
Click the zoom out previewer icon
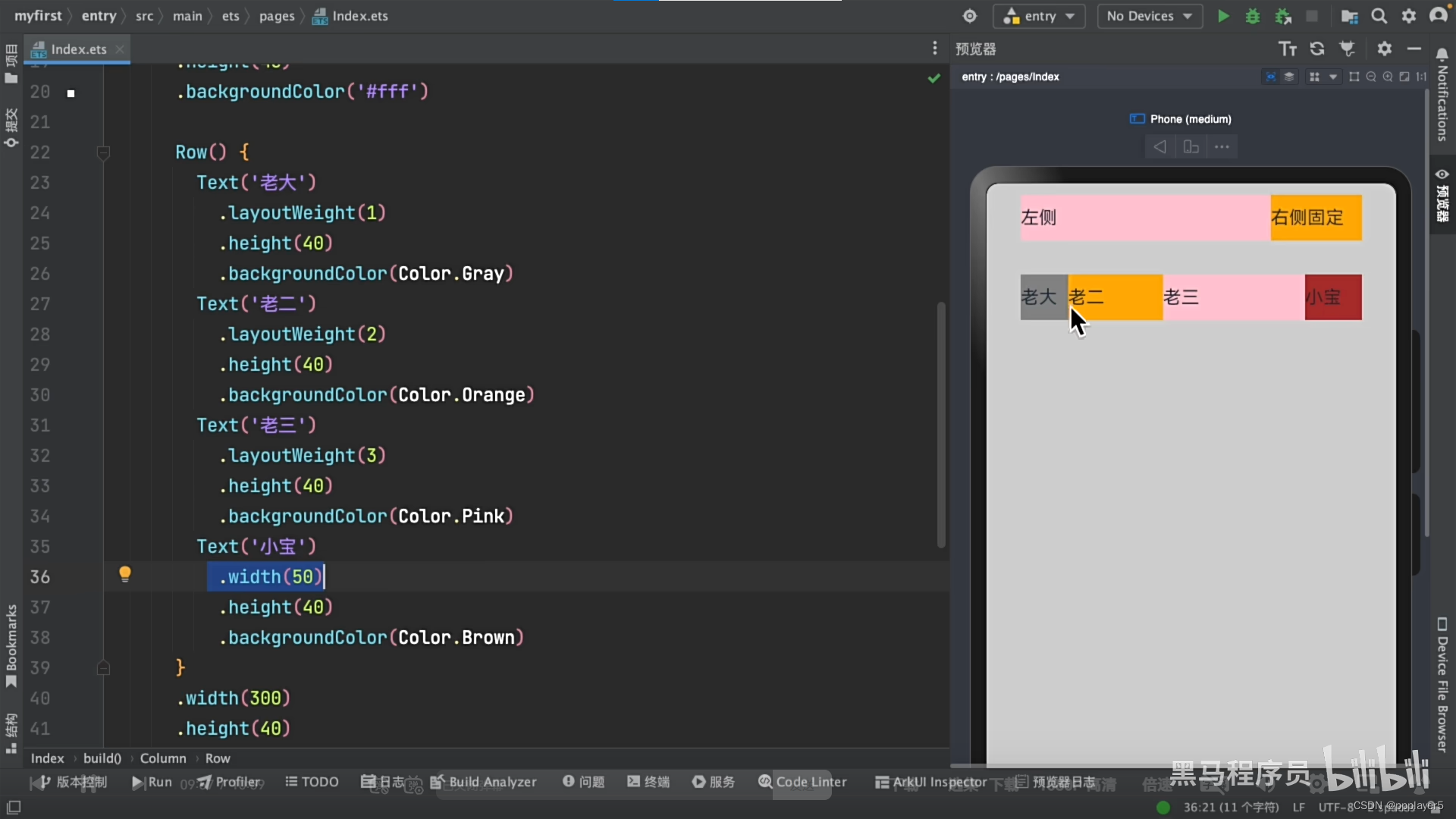click(1371, 77)
